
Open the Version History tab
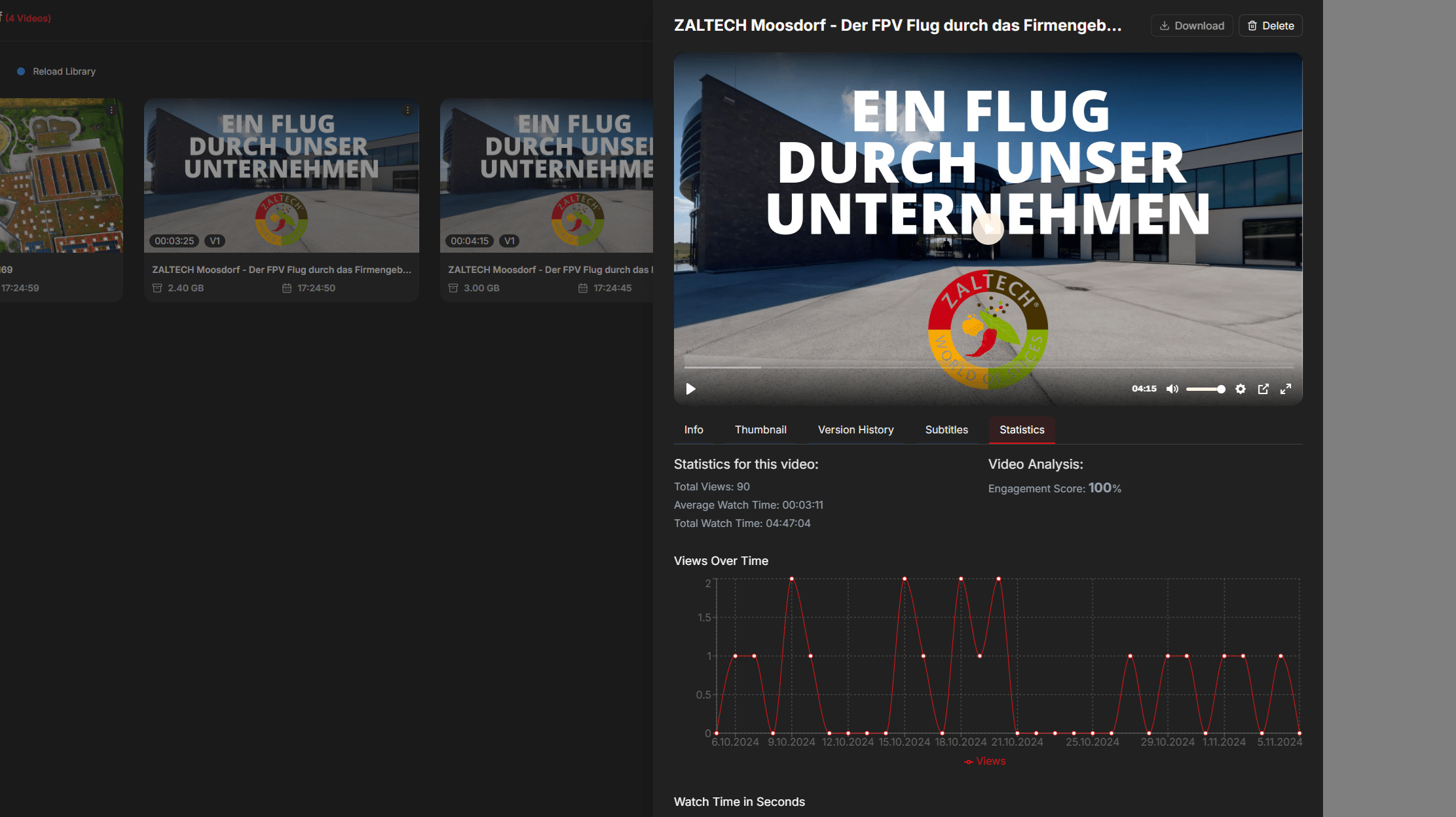[x=855, y=429]
